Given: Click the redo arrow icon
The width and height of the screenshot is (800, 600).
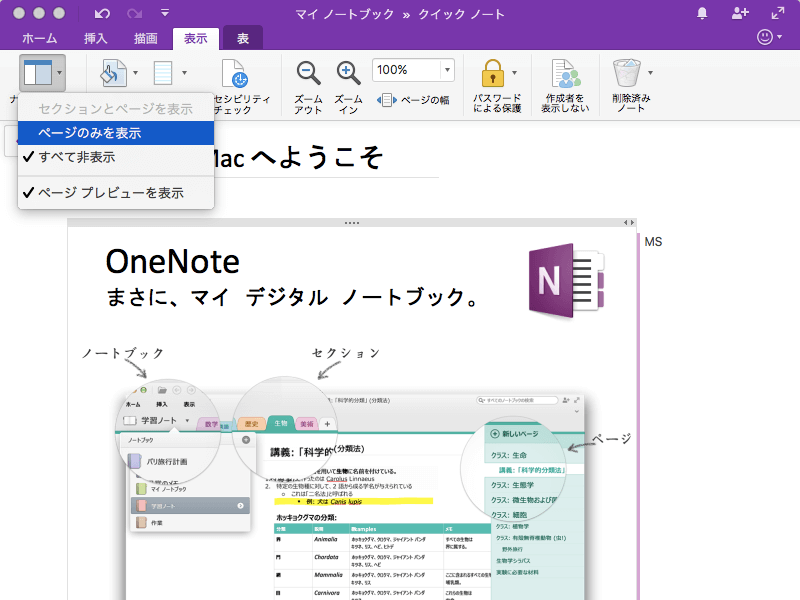Looking at the screenshot, I should pos(135,13).
